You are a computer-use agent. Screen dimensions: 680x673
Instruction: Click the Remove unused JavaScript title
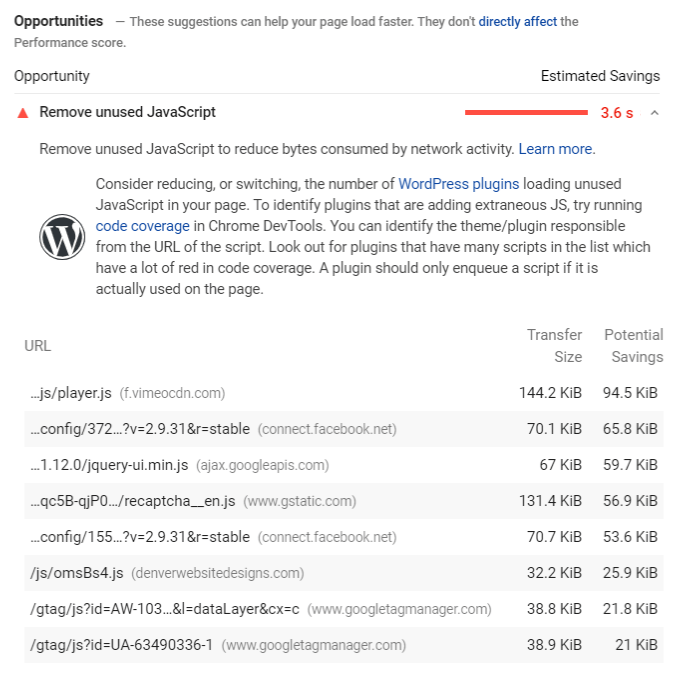pos(128,112)
